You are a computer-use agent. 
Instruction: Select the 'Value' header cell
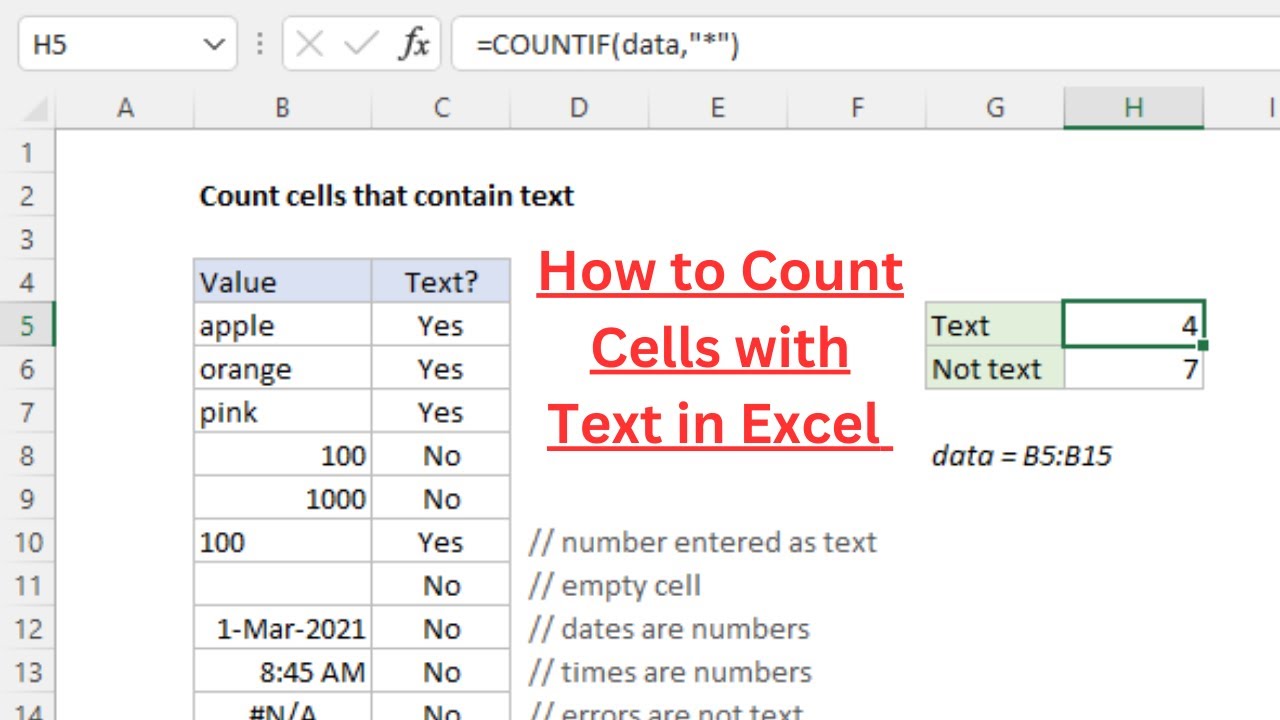pos(283,282)
